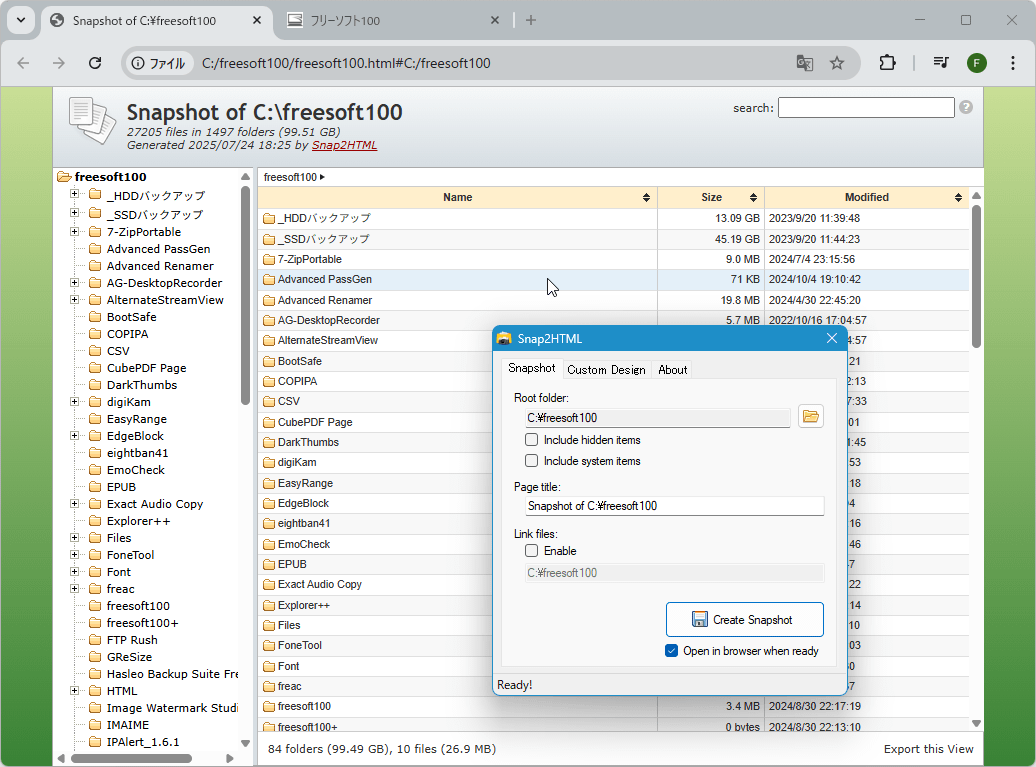Viewport: 1036px width, 767px height.
Task: Click Export this View link
Action: coord(928,749)
